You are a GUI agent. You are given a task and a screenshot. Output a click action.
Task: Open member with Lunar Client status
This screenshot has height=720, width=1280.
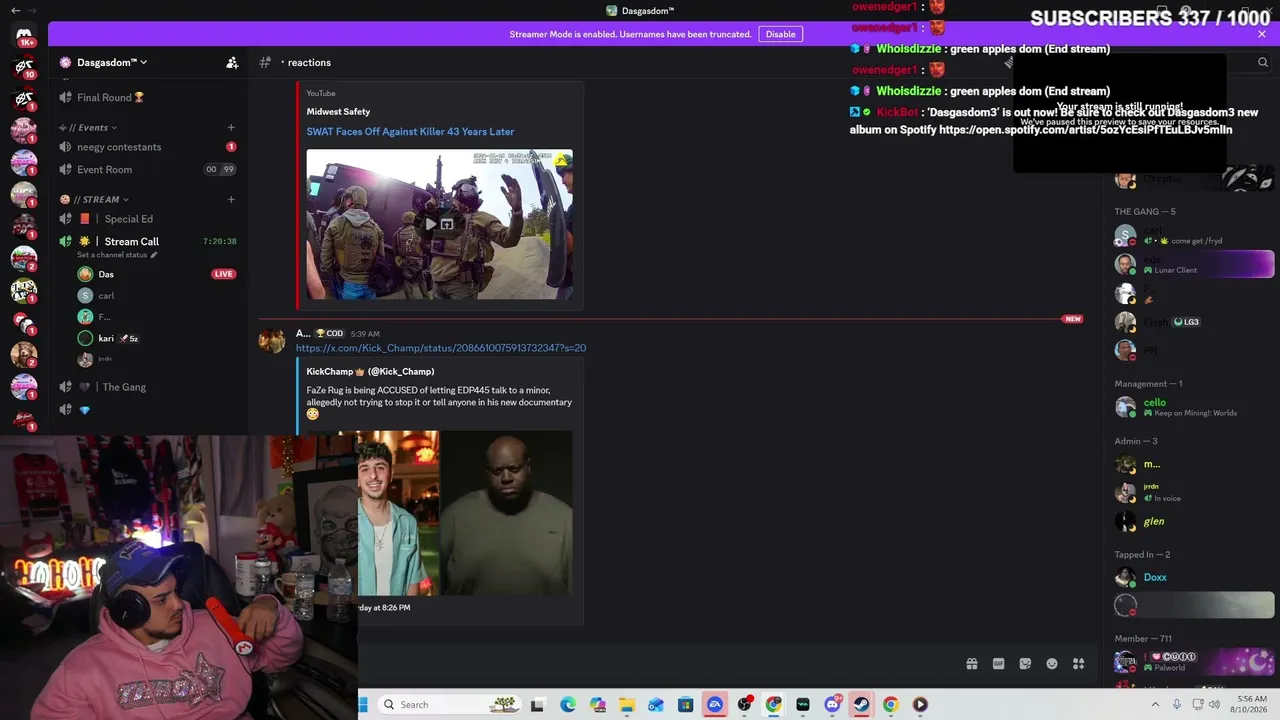click(1194, 264)
